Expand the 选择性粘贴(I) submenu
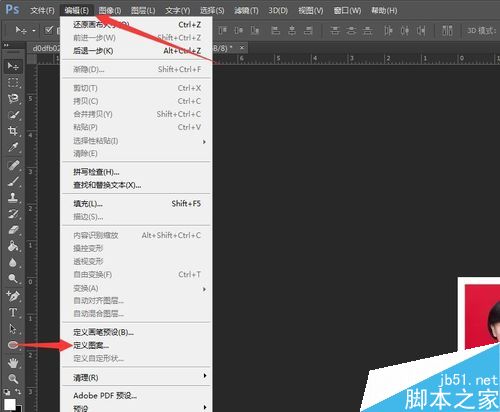Screen dimensions: 500x412 (x=136, y=141)
